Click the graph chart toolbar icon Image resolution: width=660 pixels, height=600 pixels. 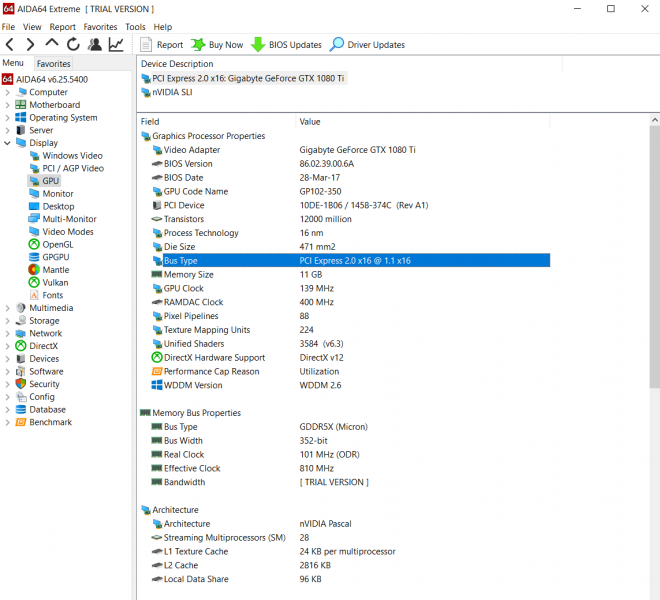coord(117,45)
